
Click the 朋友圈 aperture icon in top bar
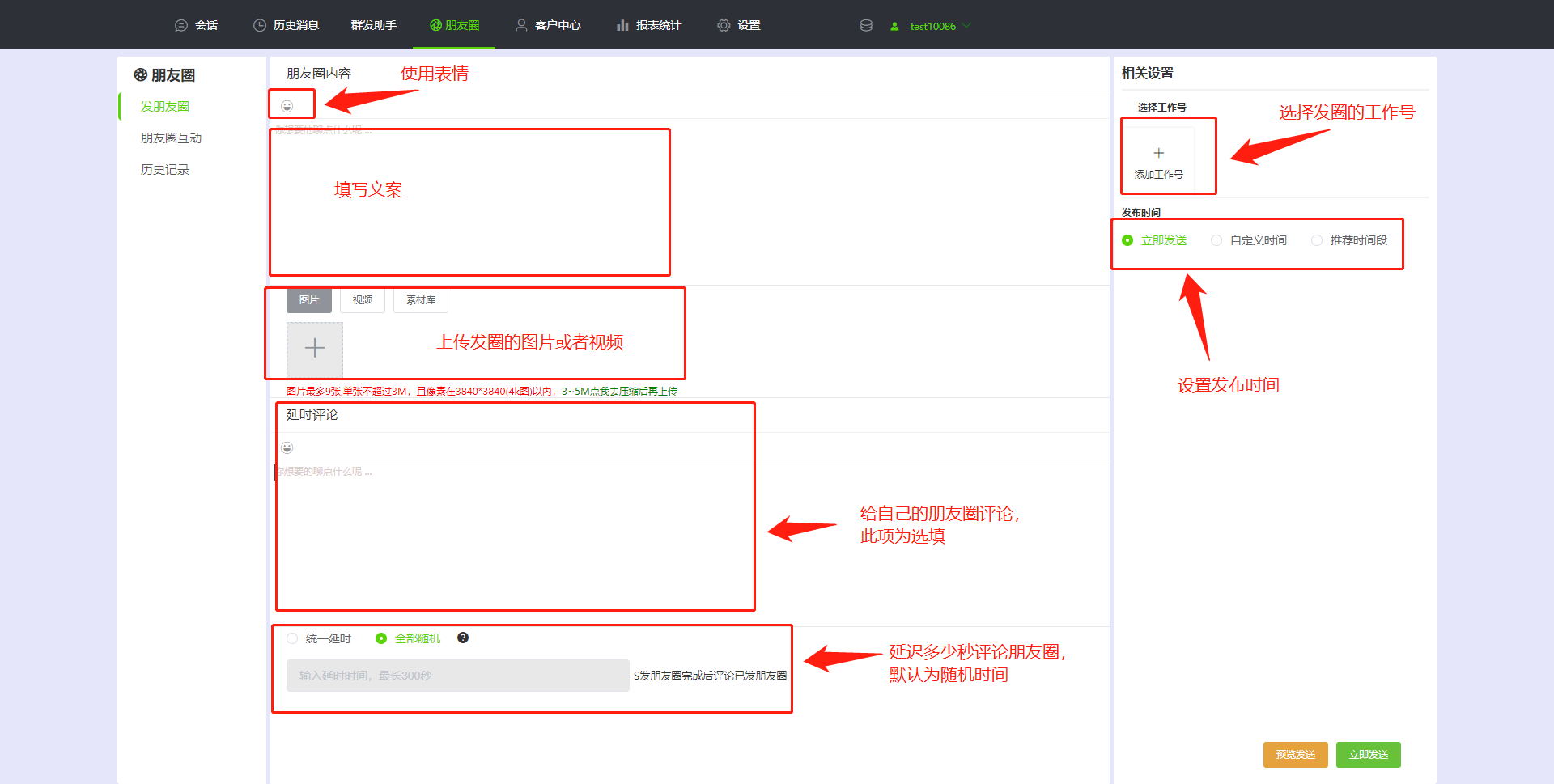[x=435, y=26]
